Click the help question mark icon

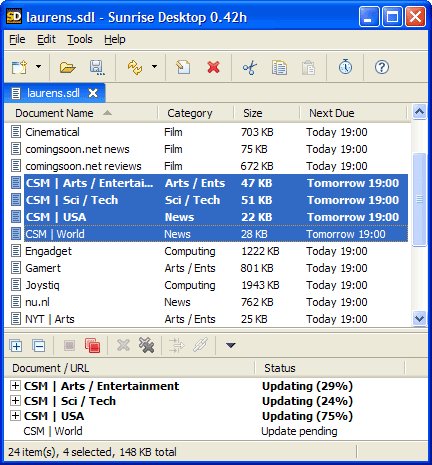click(x=382, y=67)
